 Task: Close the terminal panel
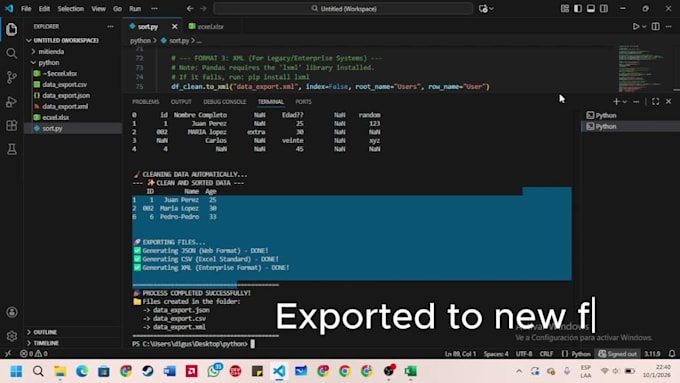click(x=669, y=101)
